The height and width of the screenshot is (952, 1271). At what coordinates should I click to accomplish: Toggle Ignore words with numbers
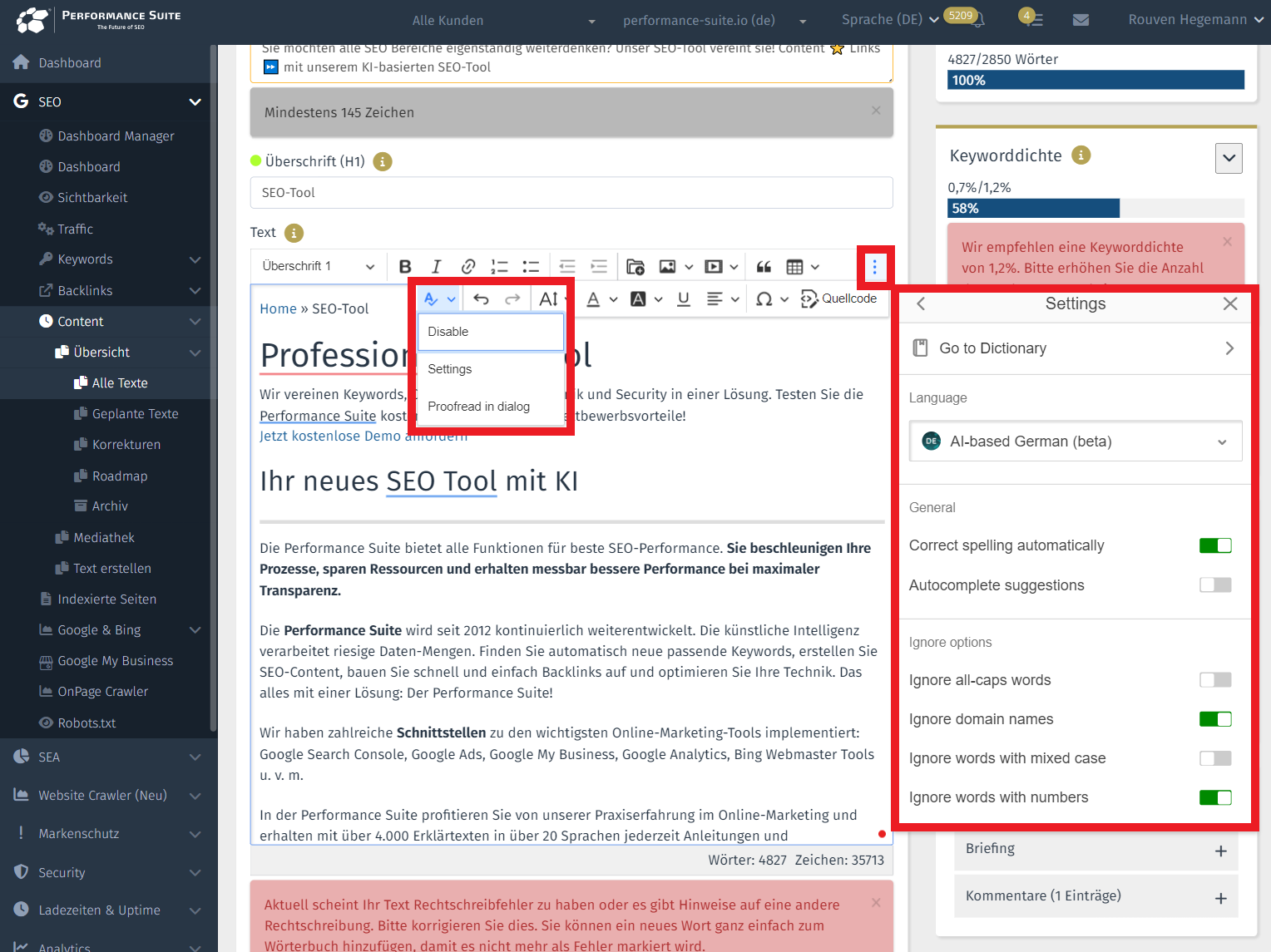tap(1215, 797)
